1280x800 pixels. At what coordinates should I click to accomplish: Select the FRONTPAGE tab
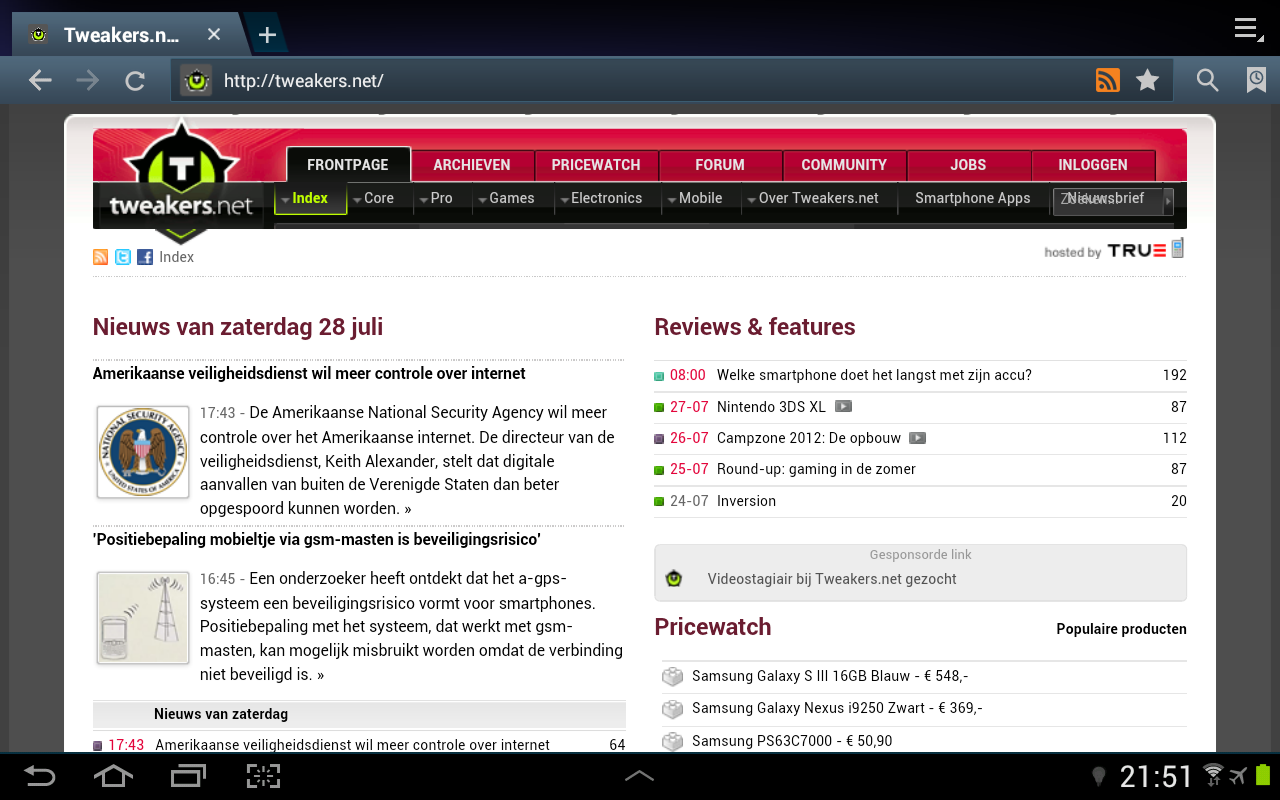tap(348, 165)
